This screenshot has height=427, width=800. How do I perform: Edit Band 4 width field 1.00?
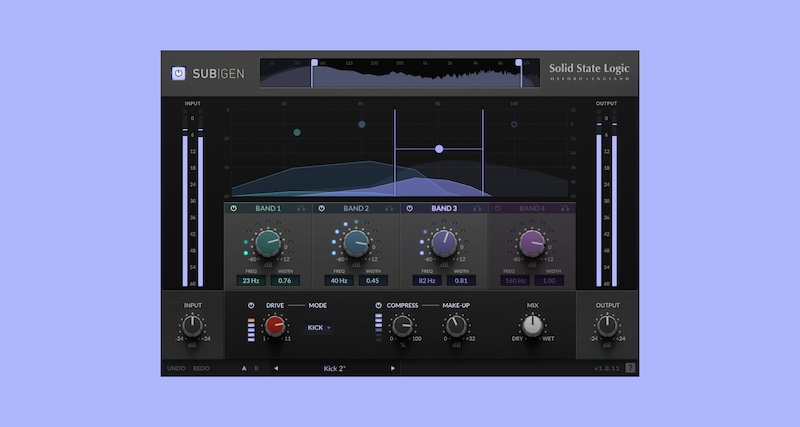click(x=549, y=281)
